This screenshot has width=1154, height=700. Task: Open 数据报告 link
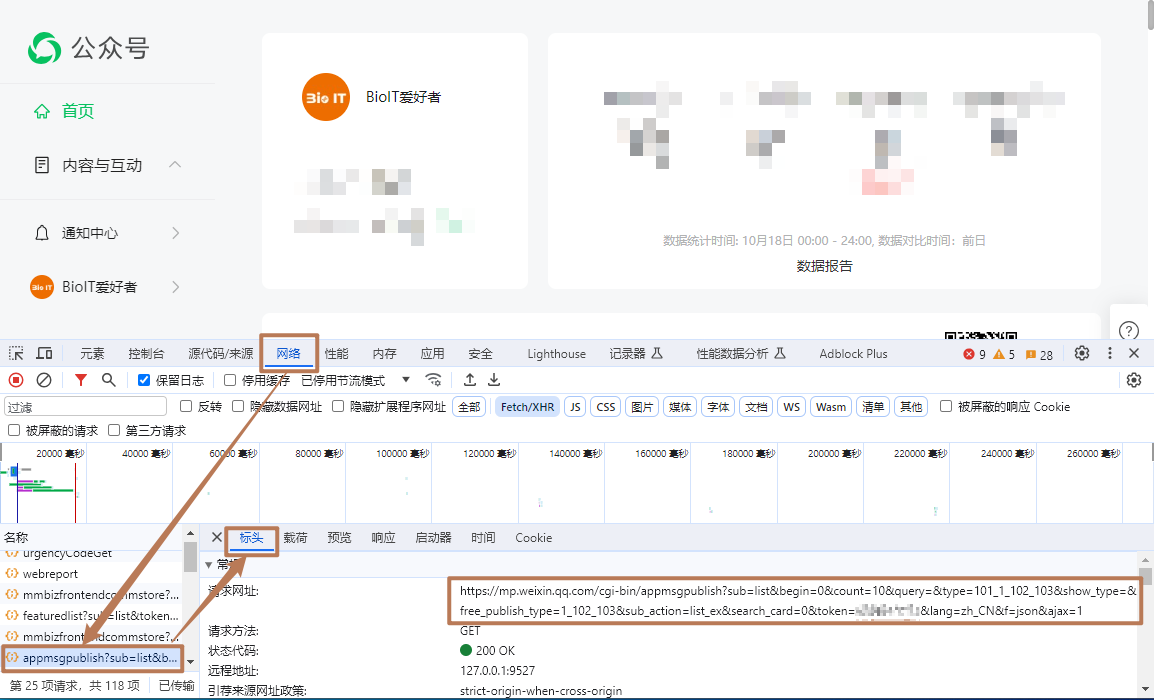824,266
